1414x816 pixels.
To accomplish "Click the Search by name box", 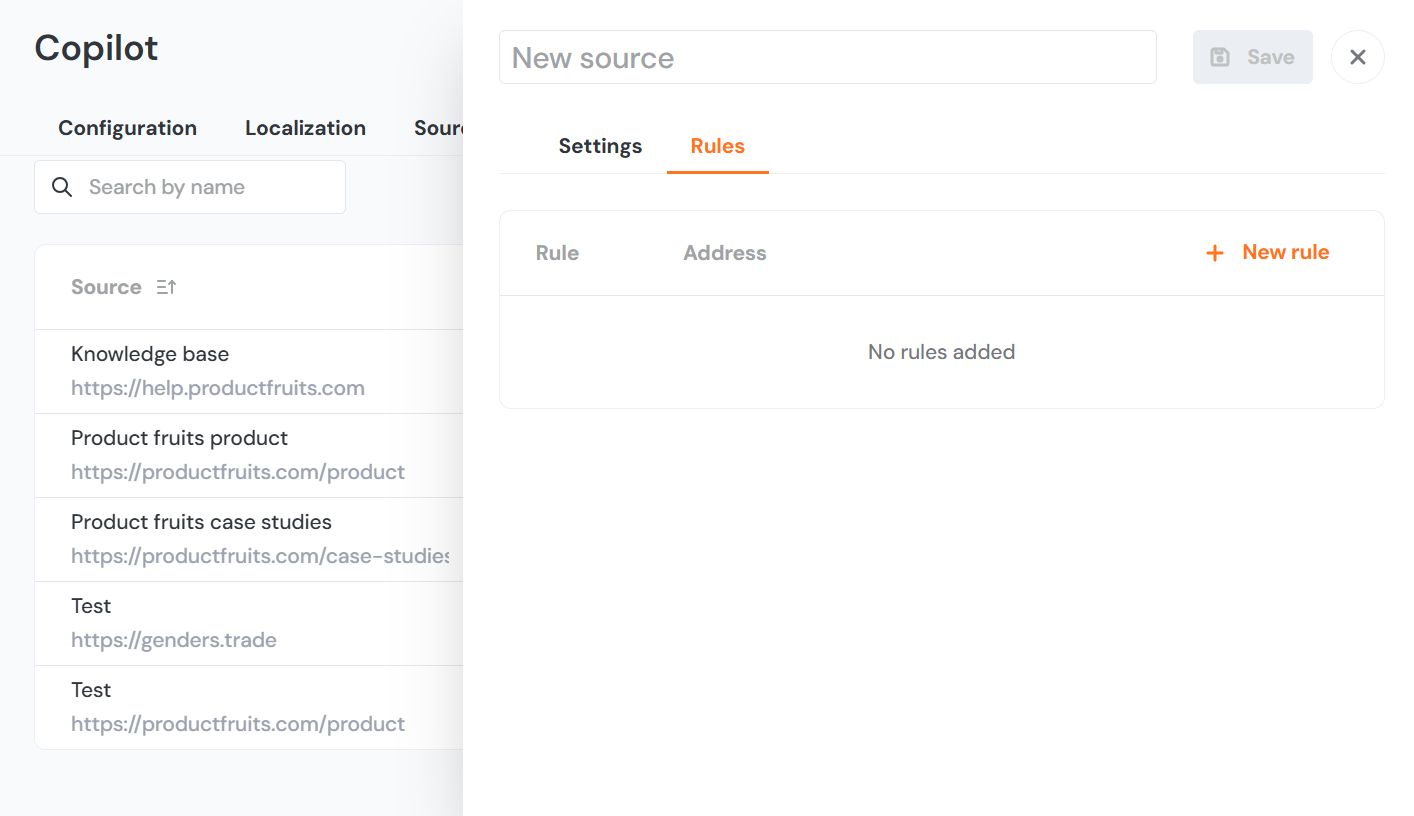I will click(205, 187).
